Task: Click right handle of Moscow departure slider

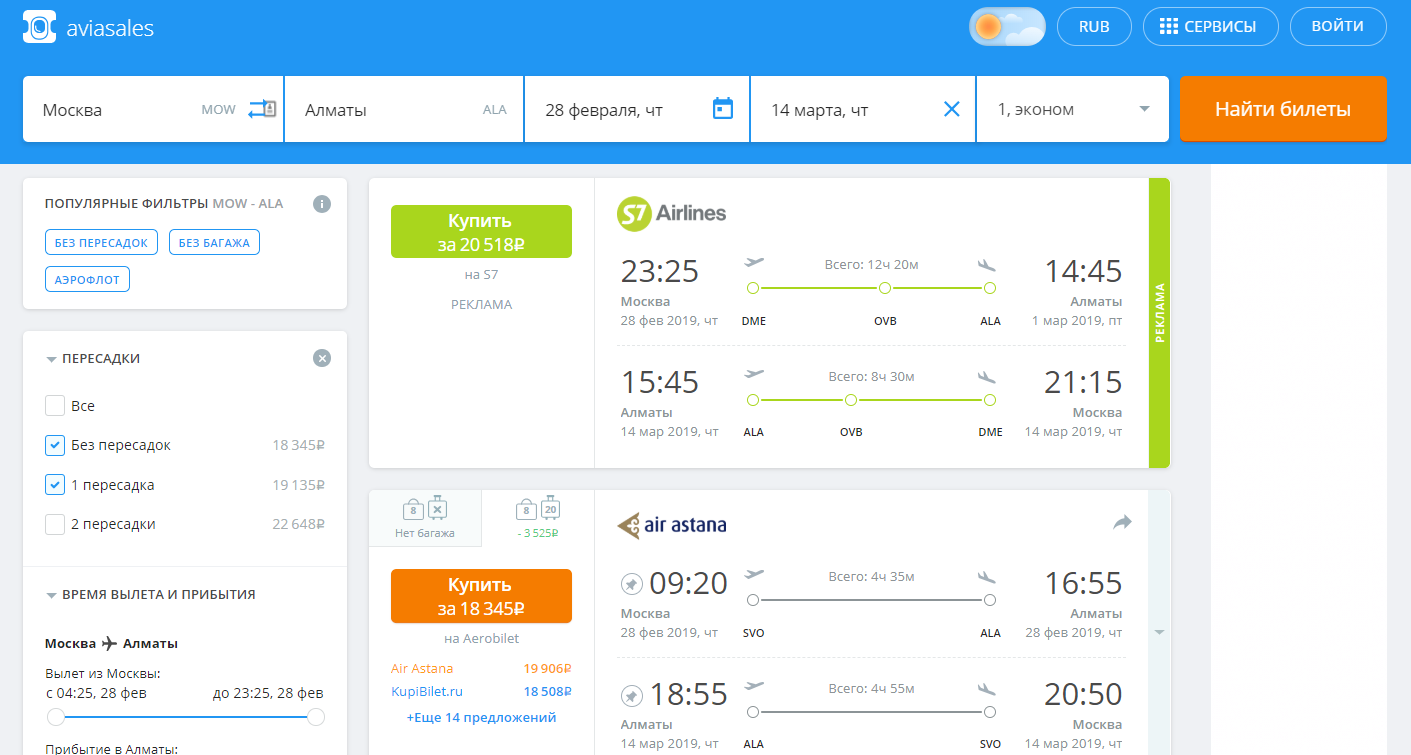Action: [x=316, y=717]
